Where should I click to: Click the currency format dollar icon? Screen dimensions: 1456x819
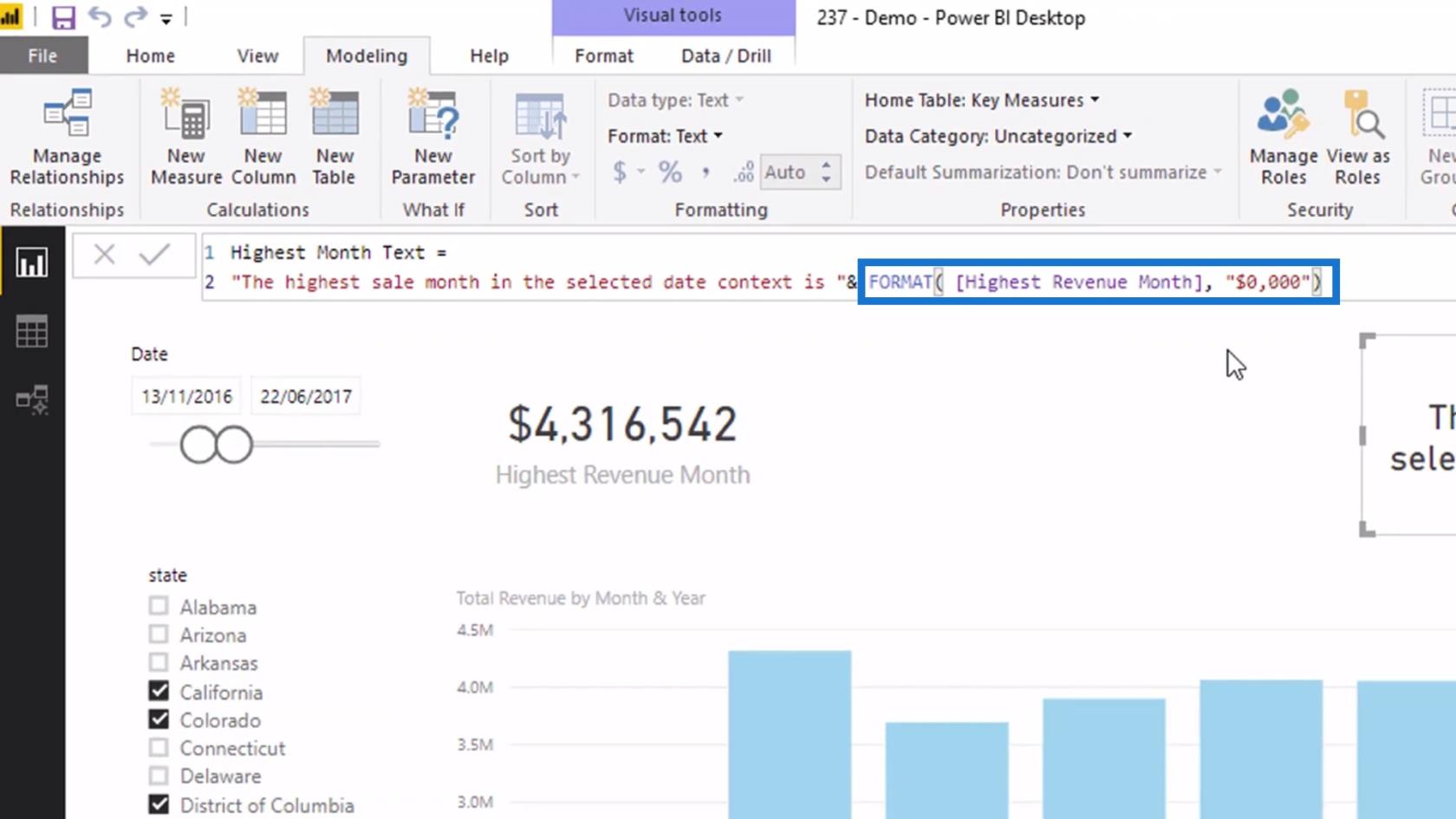[x=620, y=172]
